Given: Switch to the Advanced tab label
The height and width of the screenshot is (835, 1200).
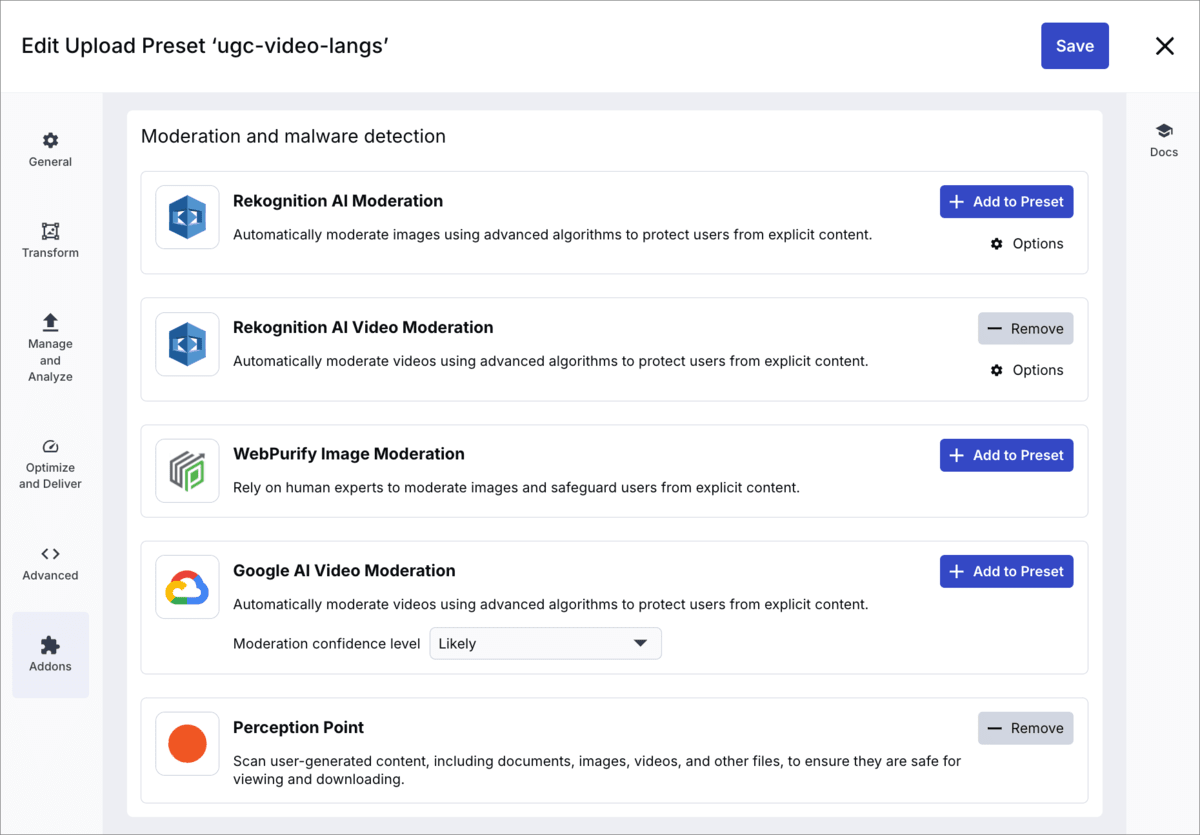Looking at the screenshot, I should tap(50, 576).
